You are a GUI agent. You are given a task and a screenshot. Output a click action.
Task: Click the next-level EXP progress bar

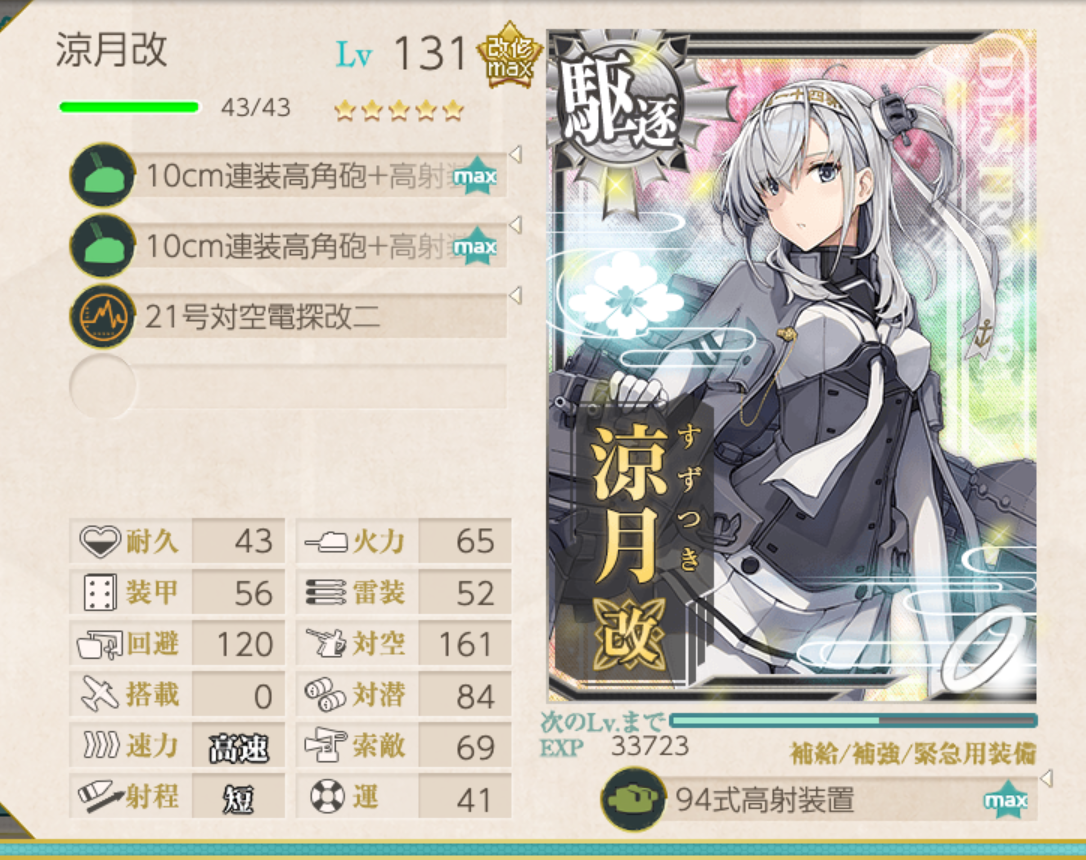coord(853,721)
